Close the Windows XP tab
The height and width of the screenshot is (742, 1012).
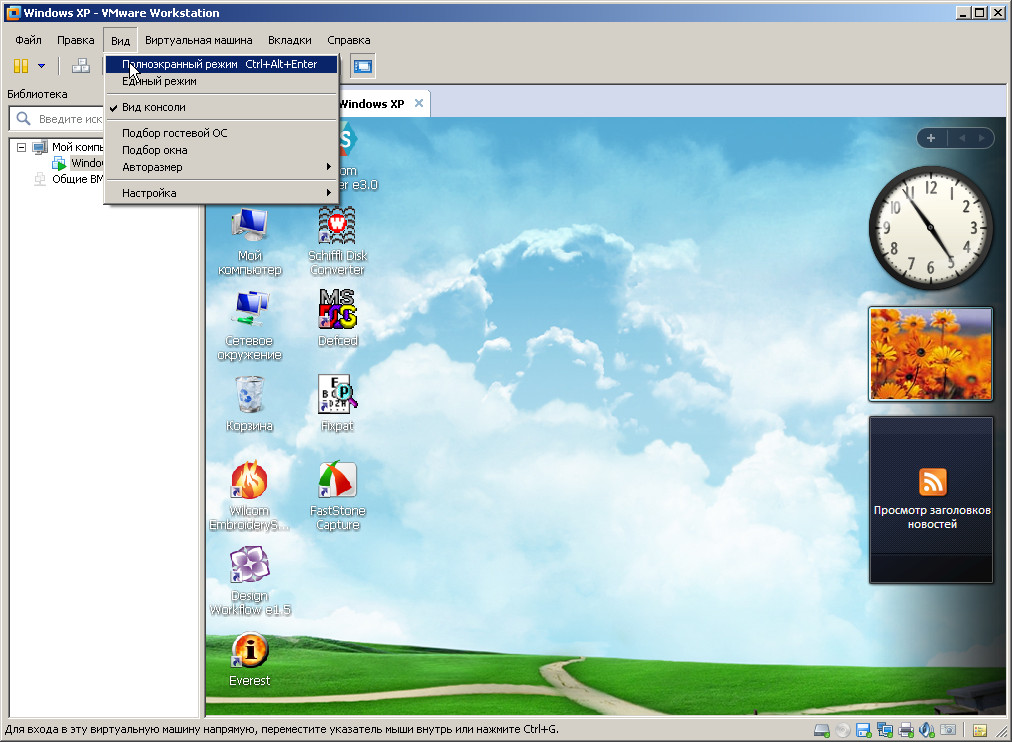pyautogui.click(x=419, y=103)
